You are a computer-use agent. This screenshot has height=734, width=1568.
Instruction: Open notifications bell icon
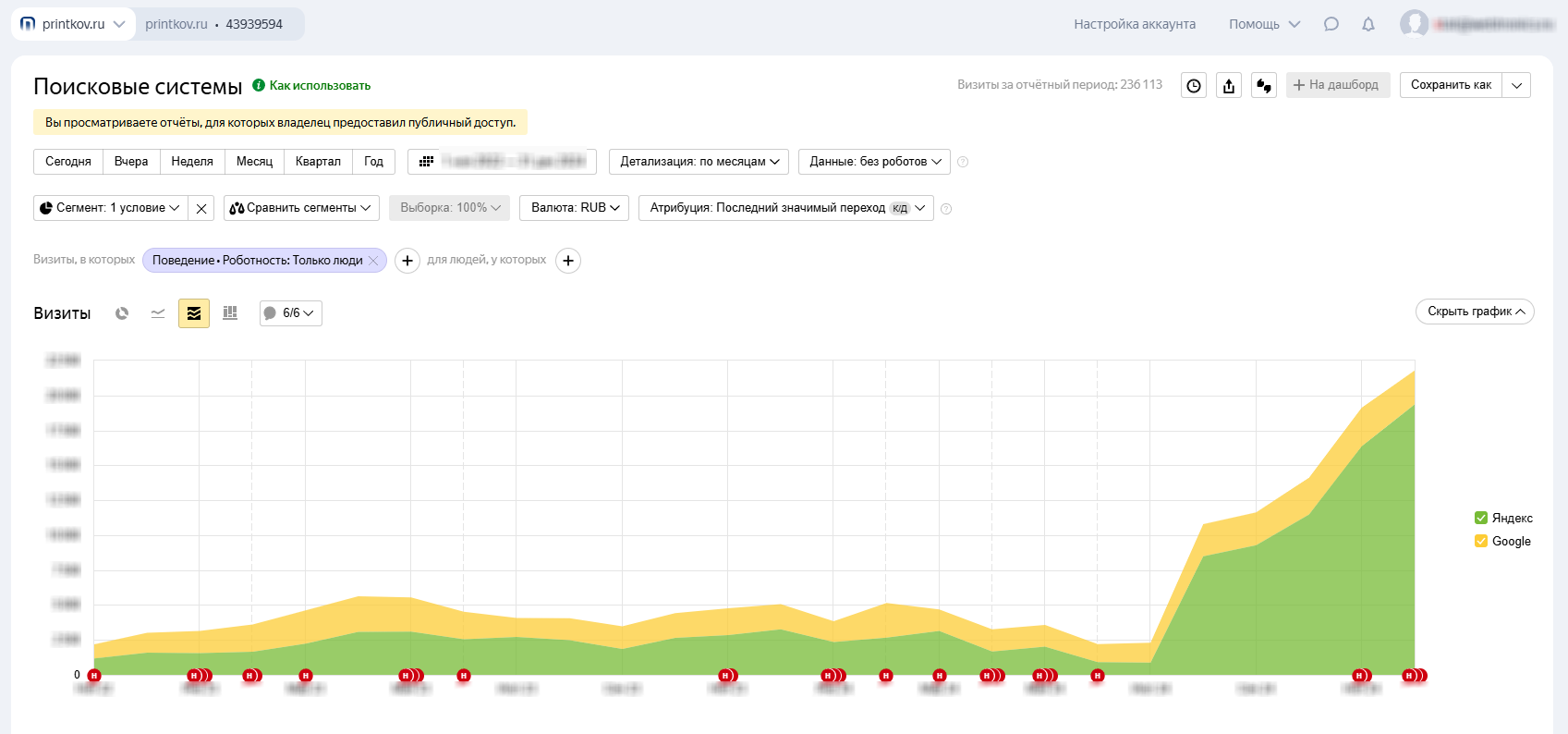pyautogui.click(x=1368, y=24)
